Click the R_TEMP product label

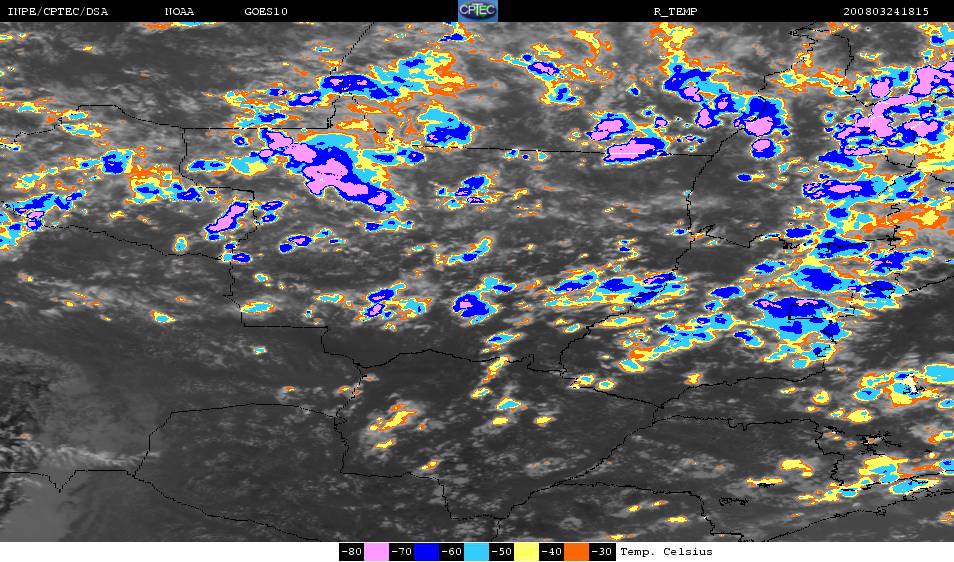point(675,12)
